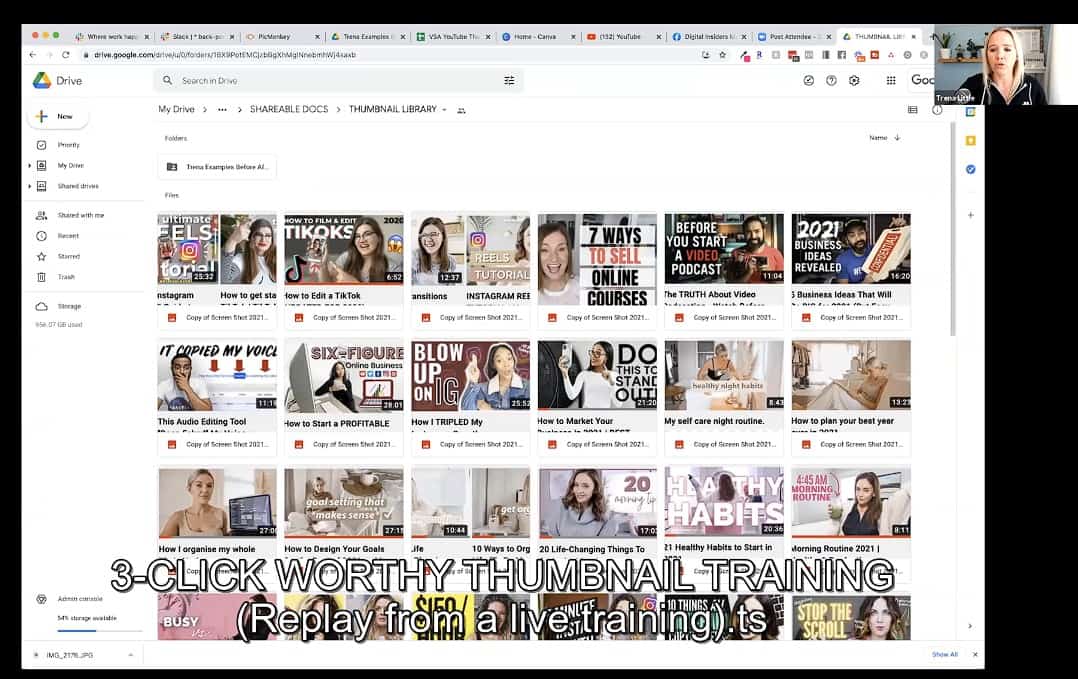This screenshot has height=679, width=1078.
Task: Open the Drive help question mark icon
Action: tap(831, 80)
